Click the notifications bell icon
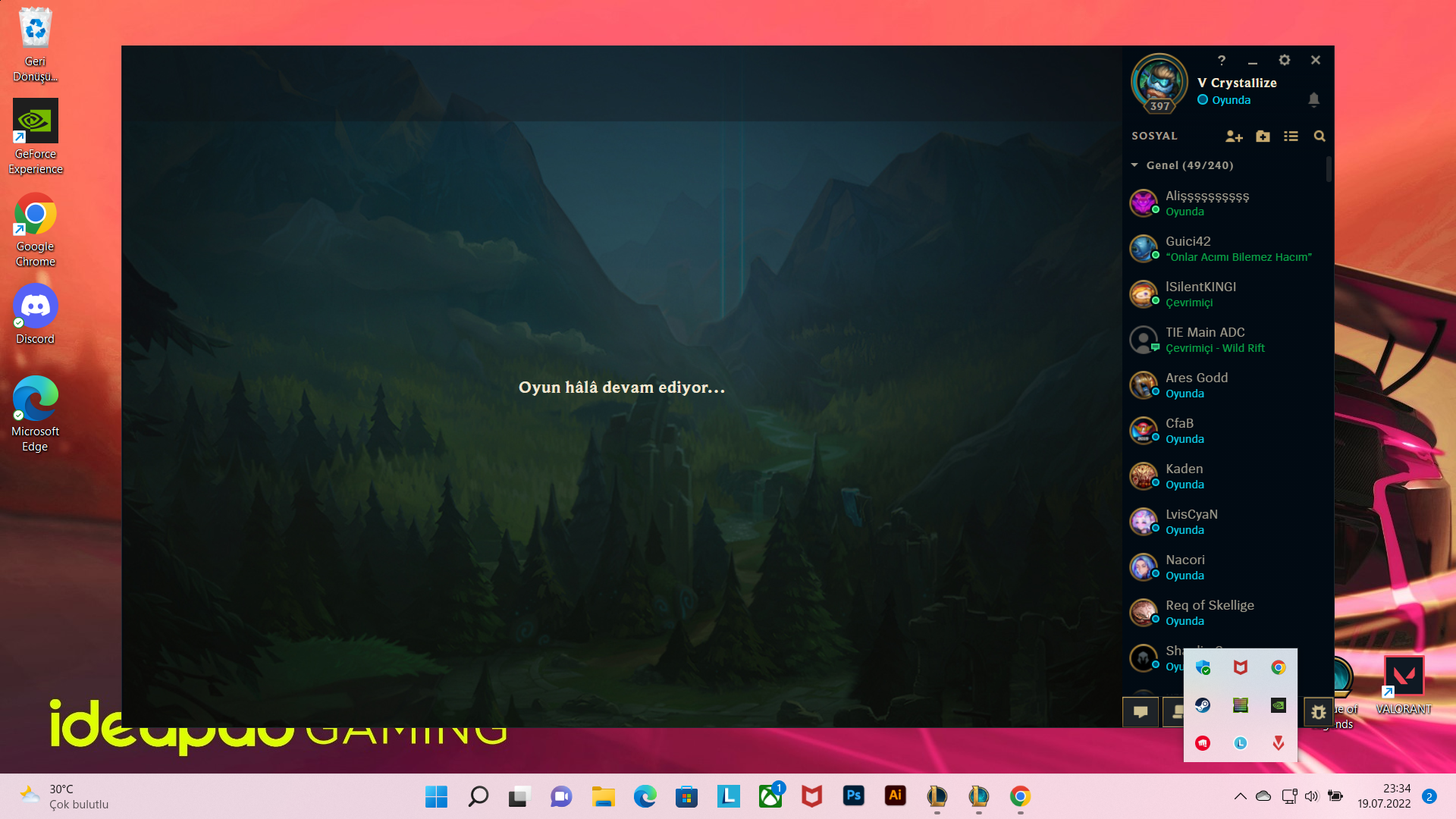1456x819 pixels. pyautogui.click(x=1313, y=99)
